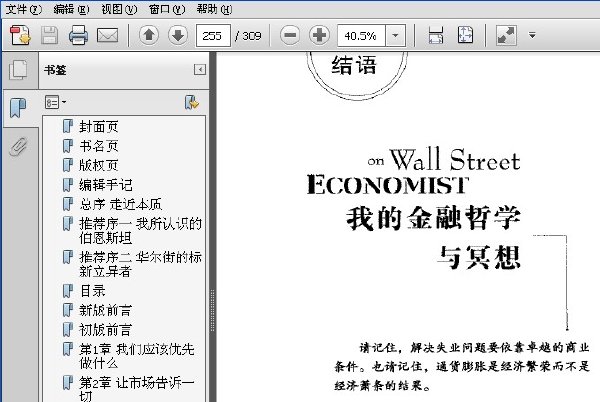The image size is (600, 402).
Task: Switch to full screen reading mode icon
Action: pos(506,36)
